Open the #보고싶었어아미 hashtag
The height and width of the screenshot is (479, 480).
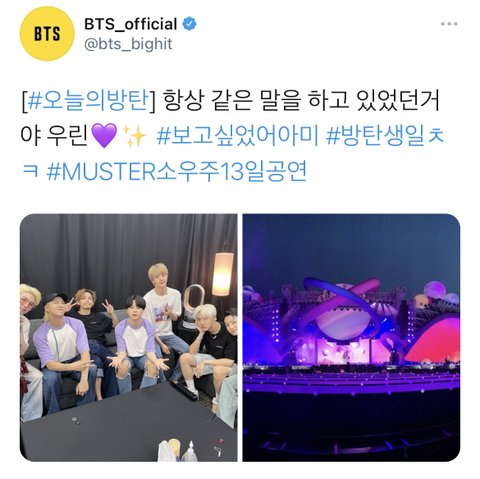238,136
